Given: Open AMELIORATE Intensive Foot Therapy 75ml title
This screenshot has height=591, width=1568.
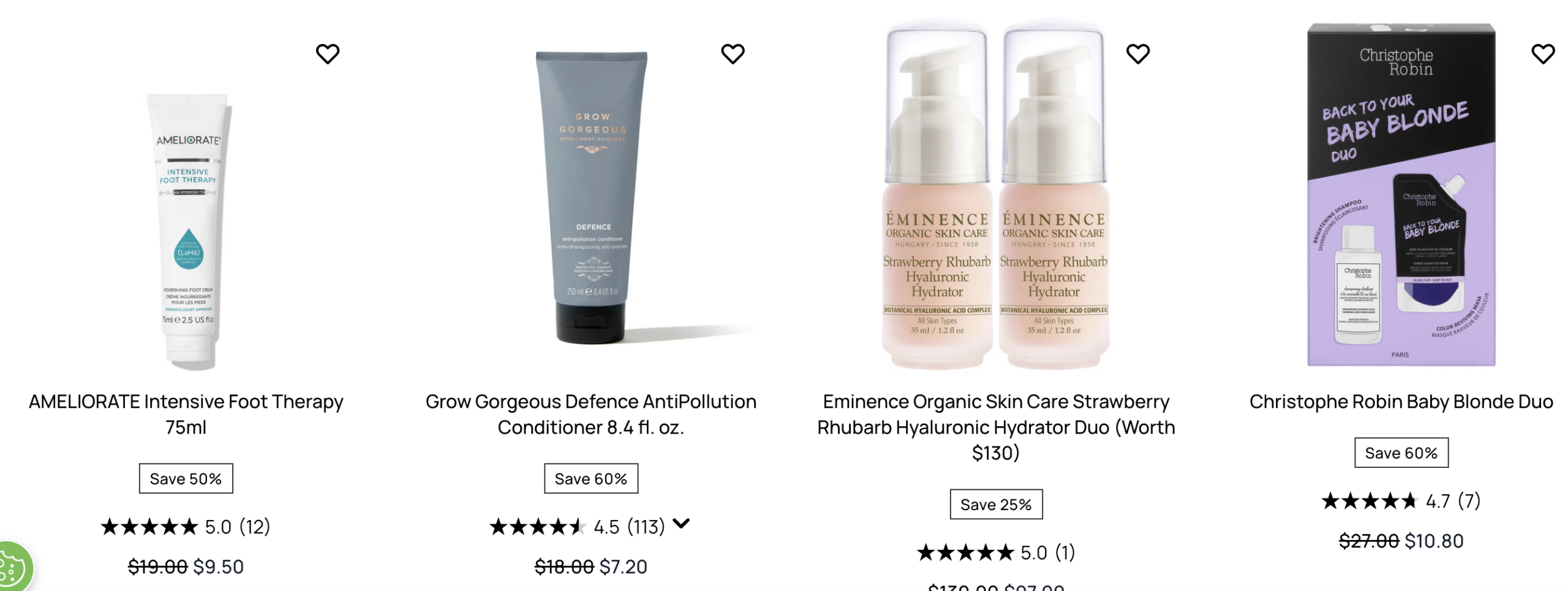Looking at the screenshot, I should tap(186, 414).
